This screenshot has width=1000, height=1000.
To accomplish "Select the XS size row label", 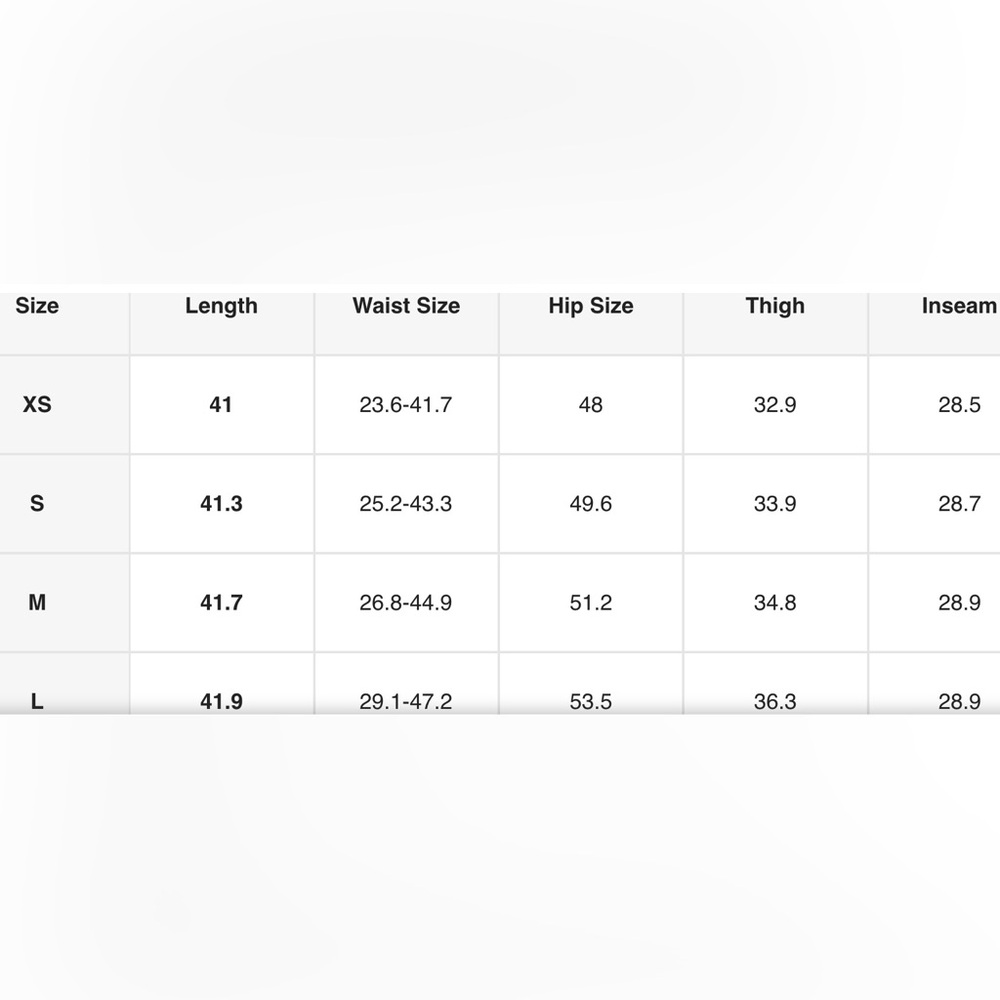I will [x=37, y=405].
